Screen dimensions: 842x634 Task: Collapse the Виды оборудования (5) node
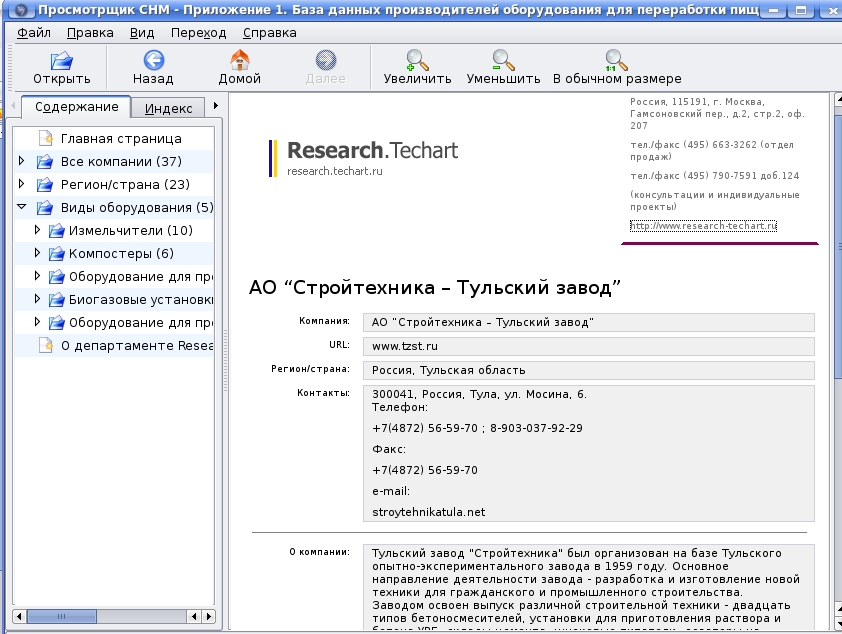pyautogui.click(x=21, y=206)
